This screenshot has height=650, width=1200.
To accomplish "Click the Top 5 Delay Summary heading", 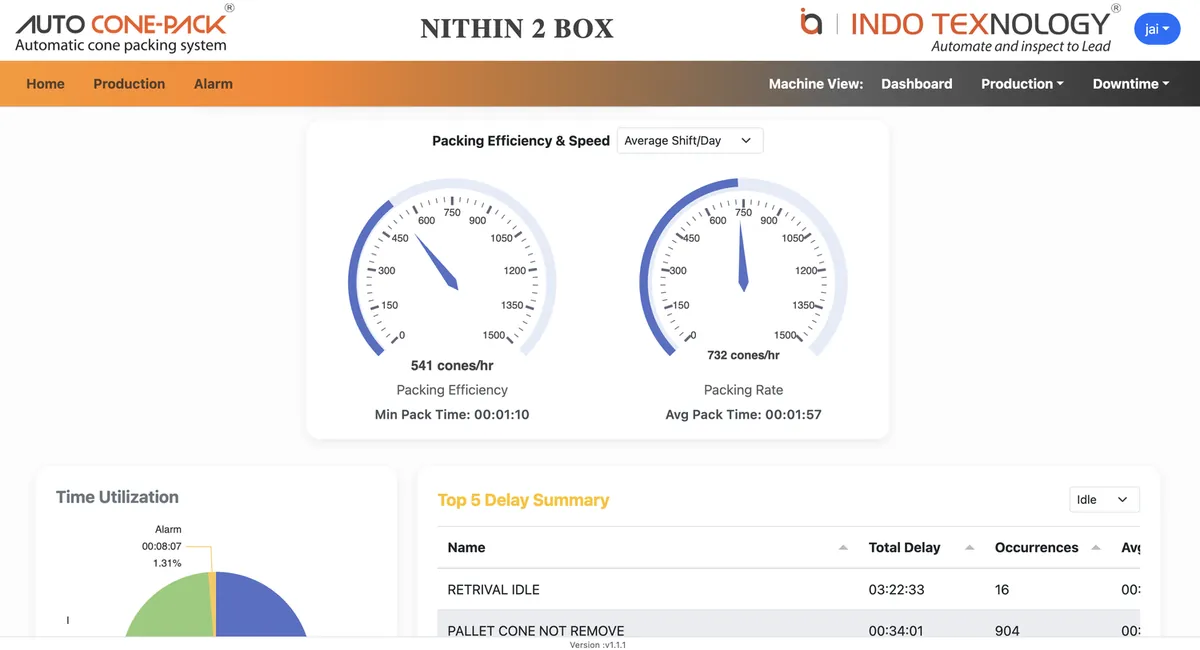I will (523, 500).
